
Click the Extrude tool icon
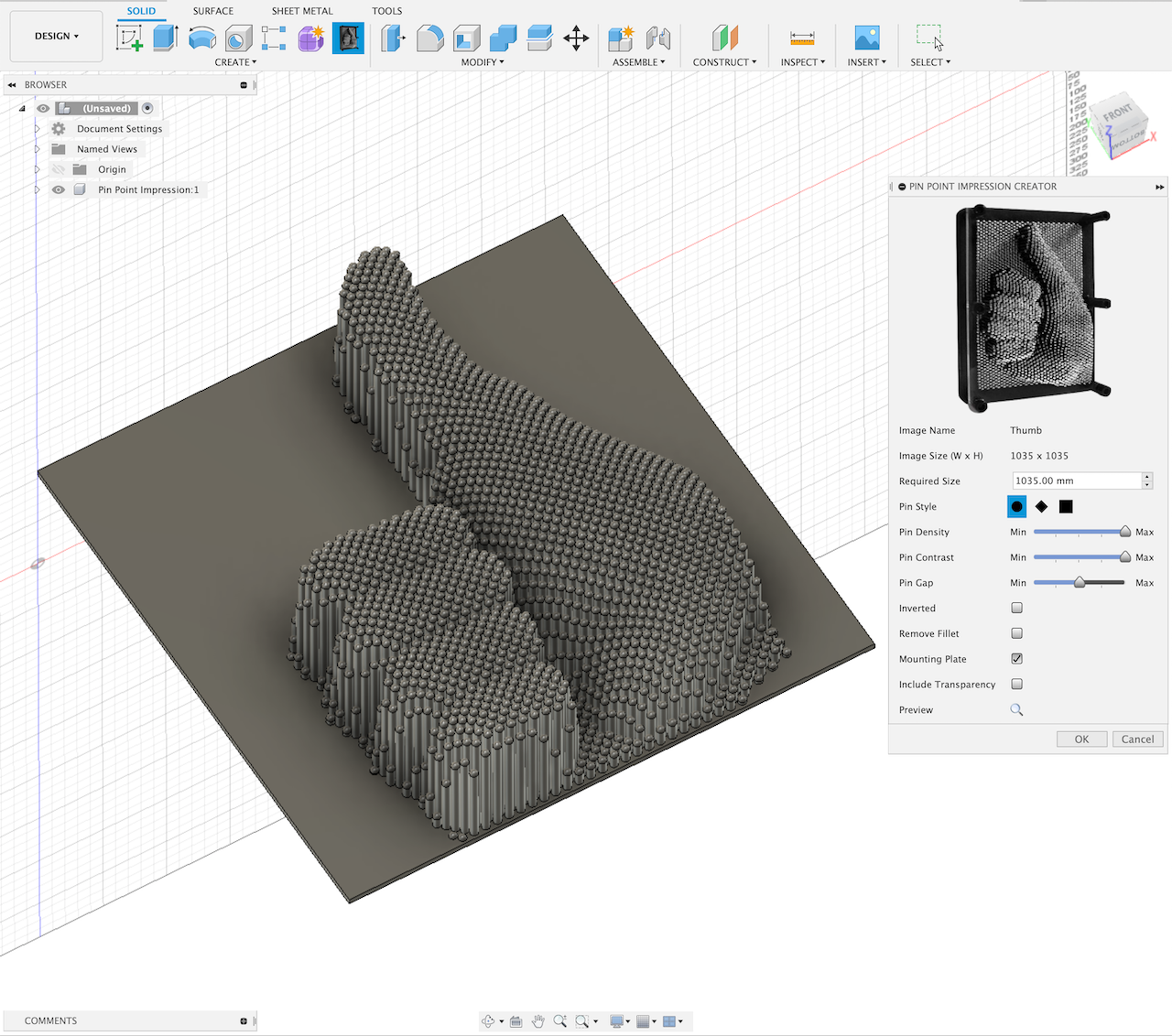[165, 38]
